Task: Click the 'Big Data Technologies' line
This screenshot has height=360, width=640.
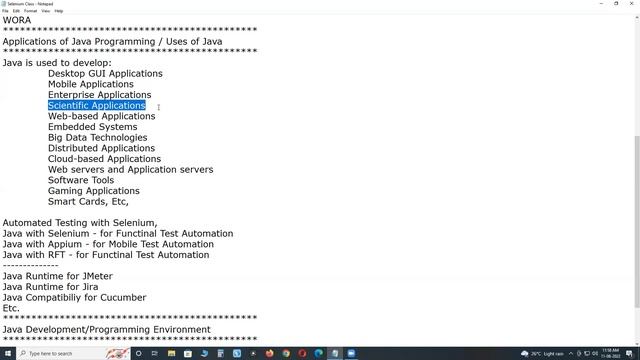Action: pos(98,138)
